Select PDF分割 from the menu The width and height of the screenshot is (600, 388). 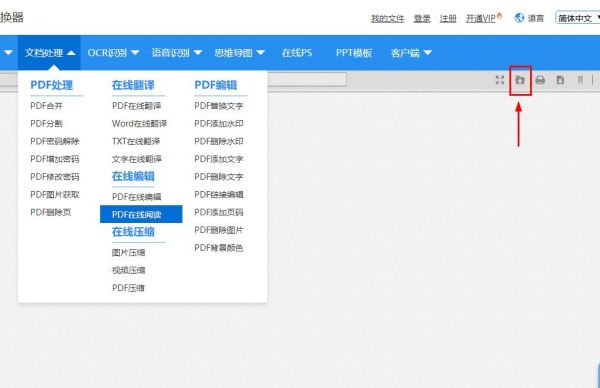[x=46, y=124]
